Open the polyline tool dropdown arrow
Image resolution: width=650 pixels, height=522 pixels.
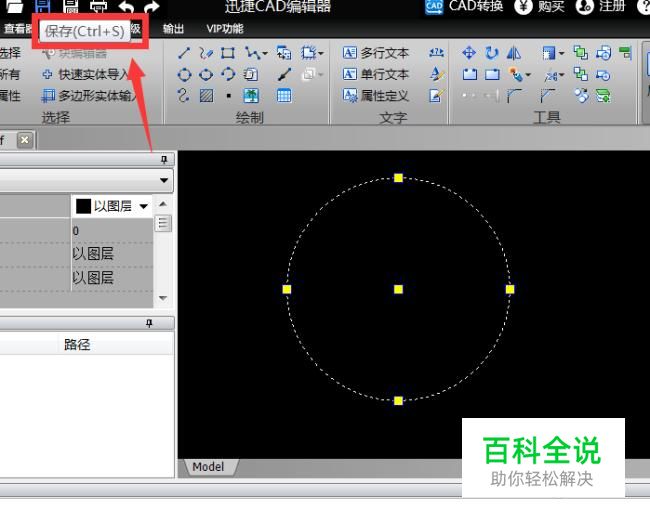[x=264, y=53]
